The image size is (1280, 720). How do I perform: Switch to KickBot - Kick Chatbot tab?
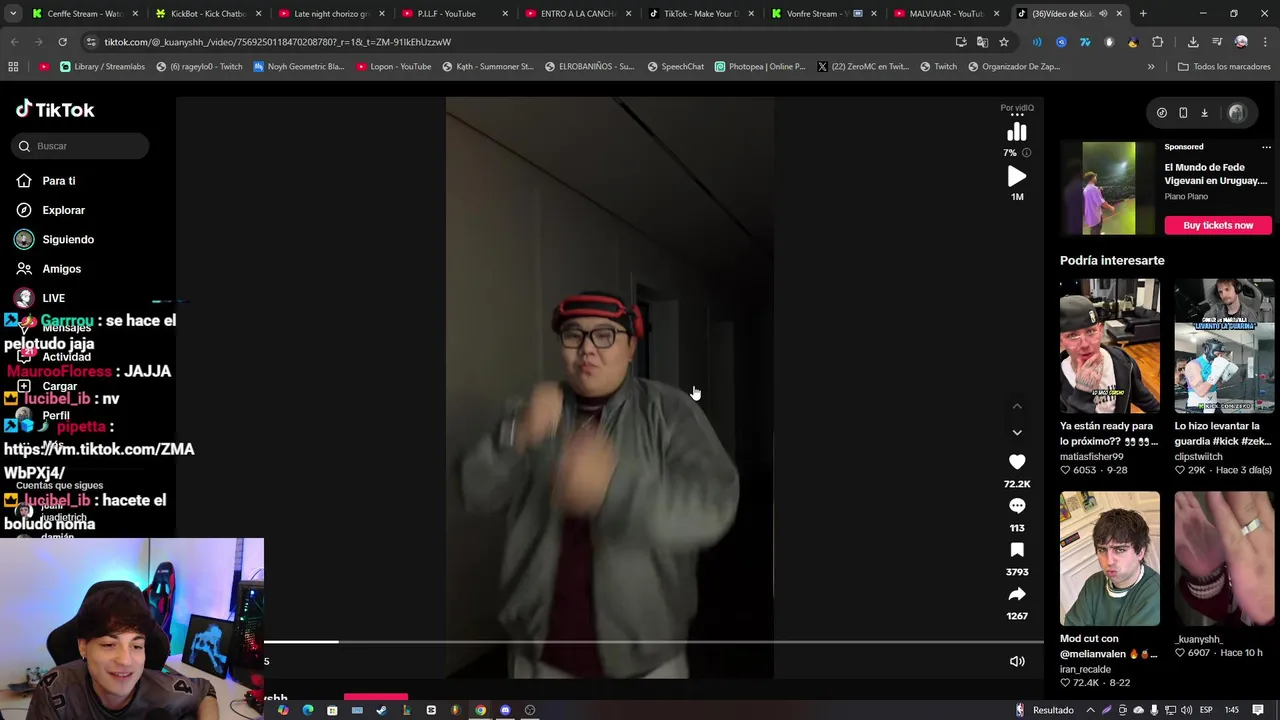(x=208, y=14)
